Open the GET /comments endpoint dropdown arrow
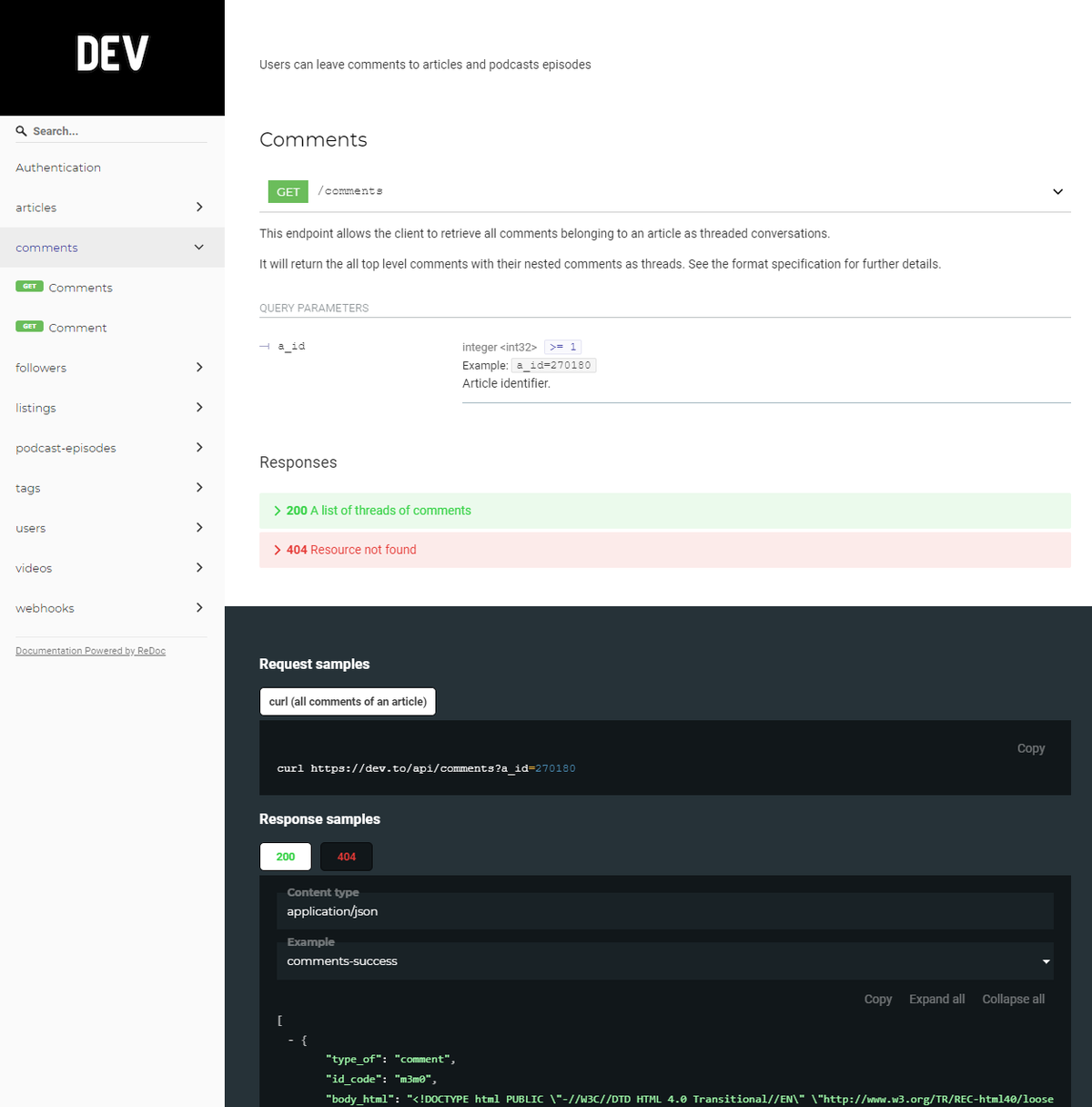 tap(1057, 192)
